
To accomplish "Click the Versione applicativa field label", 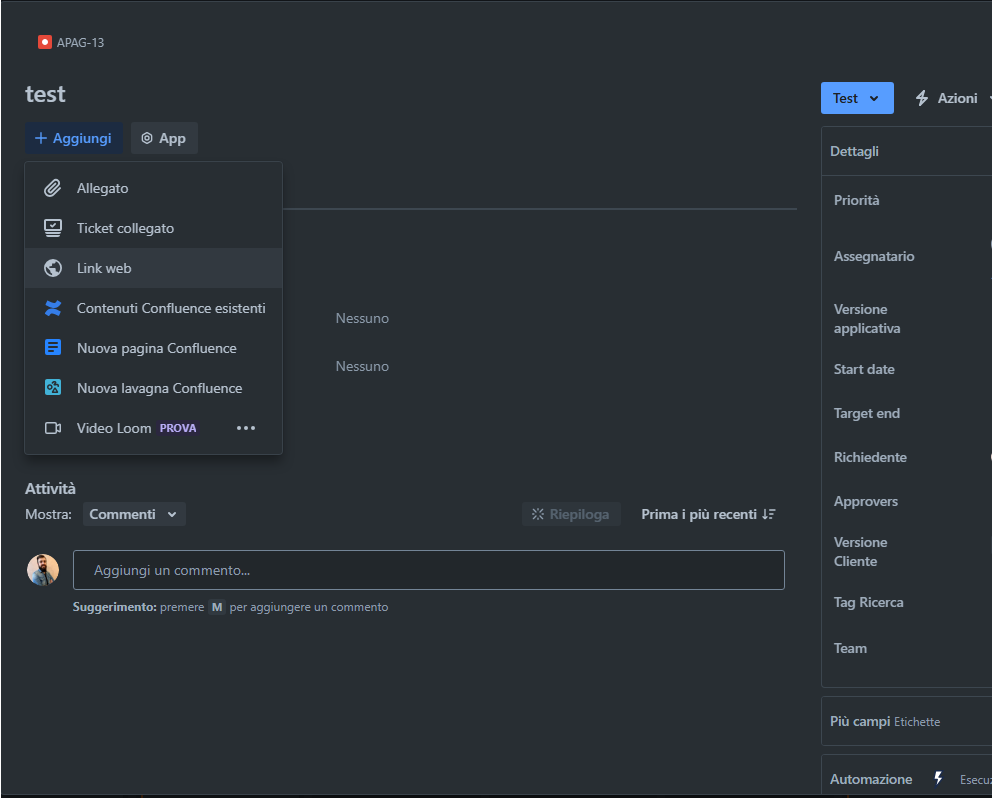I will (867, 318).
